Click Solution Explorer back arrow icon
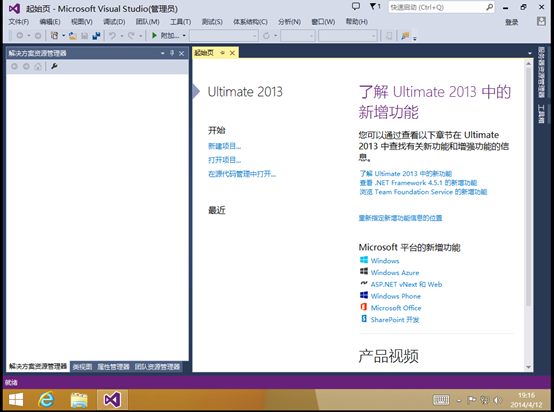 (x=14, y=66)
